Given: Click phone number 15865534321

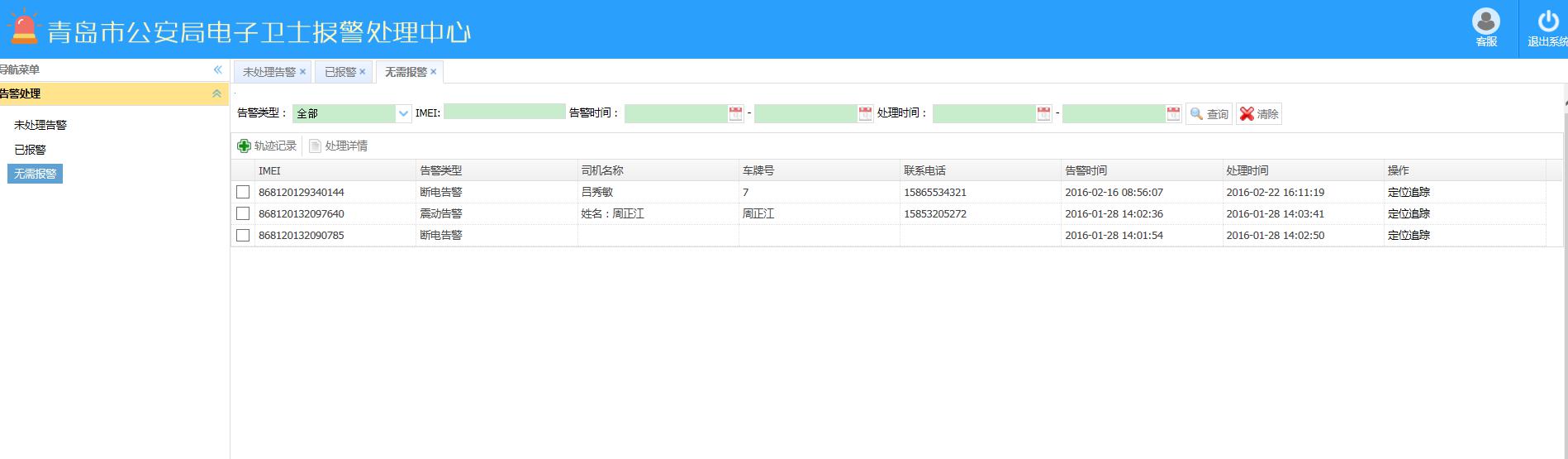Looking at the screenshot, I should 934,192.
